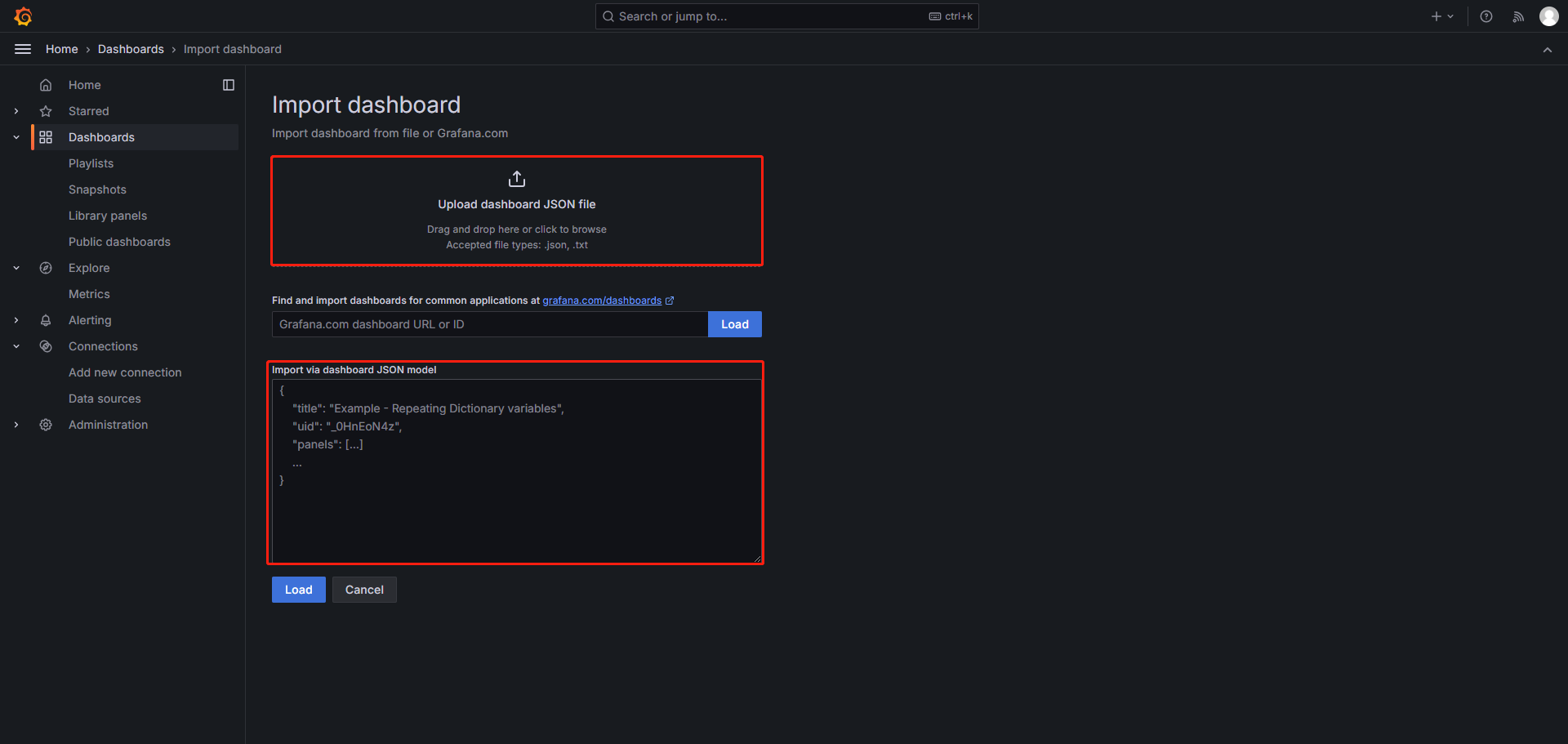Click the Administration gear icon
The image size is (1568, 744).
tap(46, 425)
